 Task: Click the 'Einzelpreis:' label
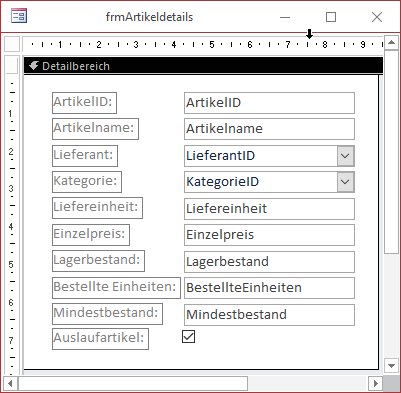click(91, 235)
